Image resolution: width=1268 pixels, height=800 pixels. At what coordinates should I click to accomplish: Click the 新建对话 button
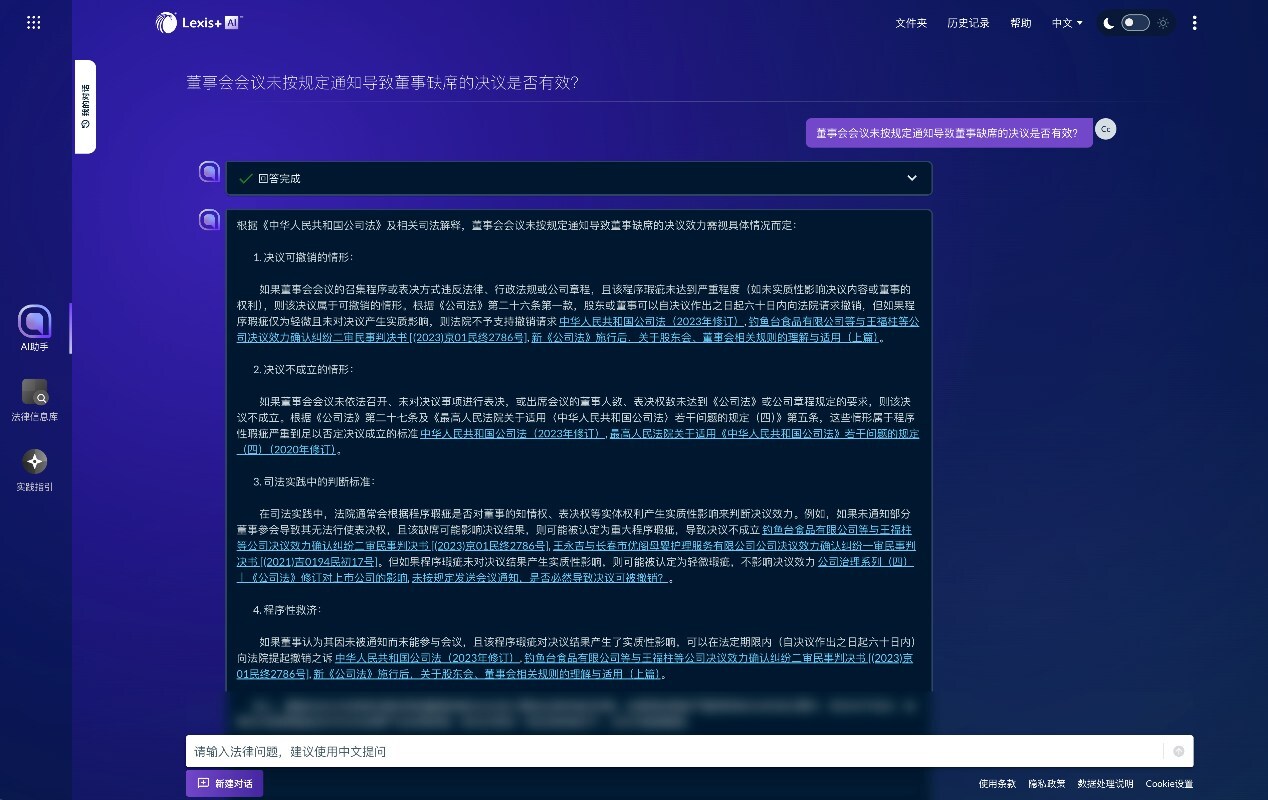pyautogui.click(x=224, y=783)
